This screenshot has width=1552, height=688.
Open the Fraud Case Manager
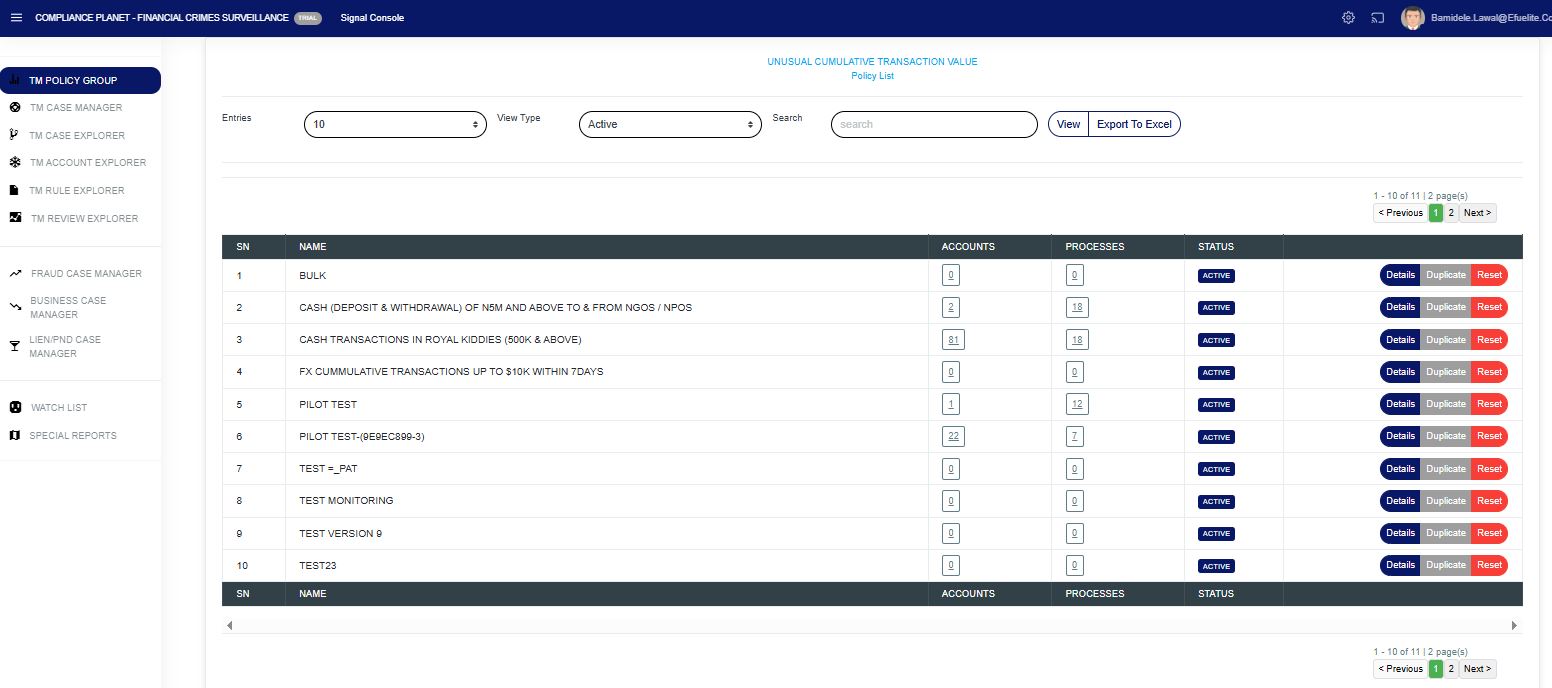tap(85, 273)
